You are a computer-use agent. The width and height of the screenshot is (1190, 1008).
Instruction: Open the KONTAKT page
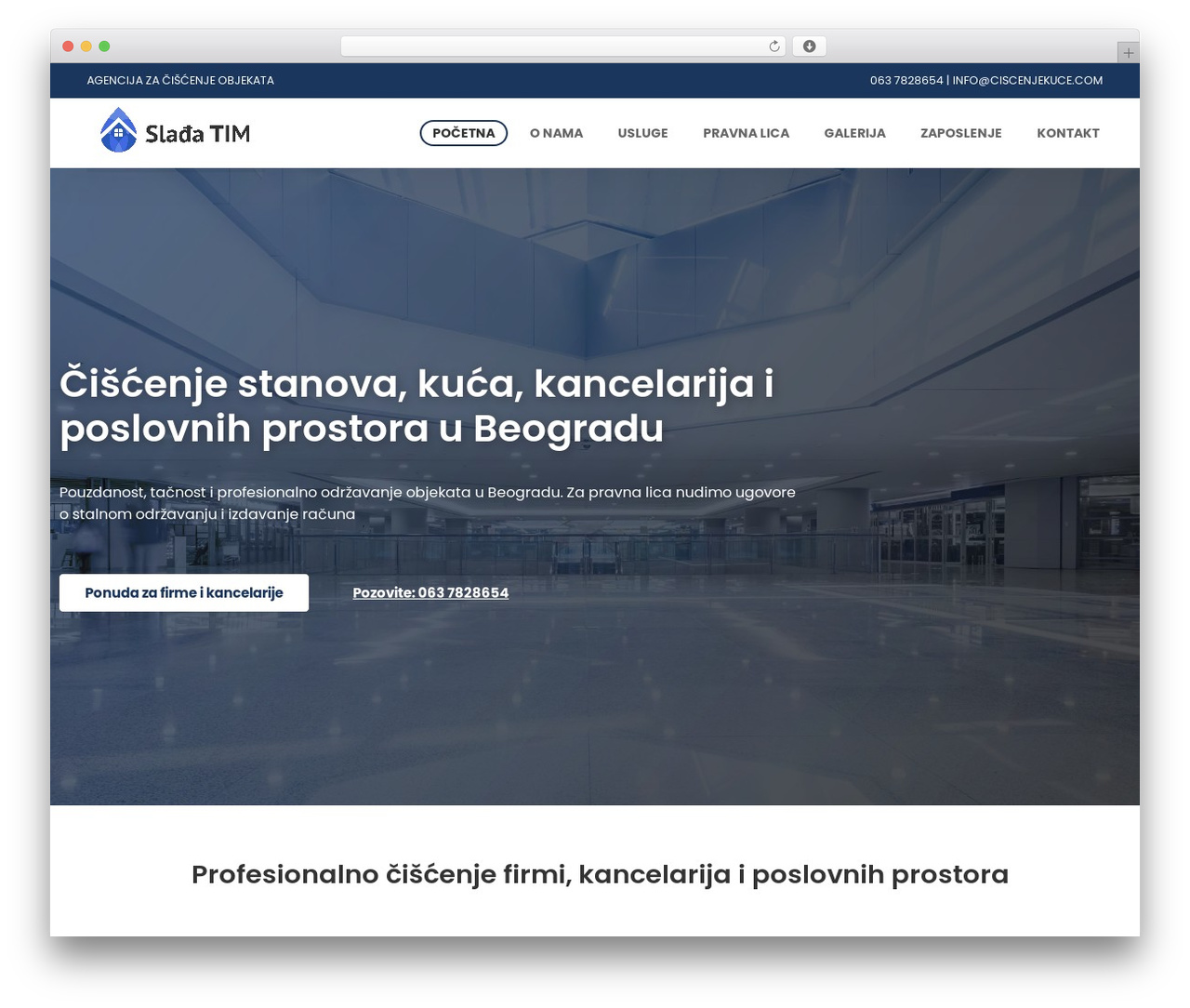click(1068, 133)
